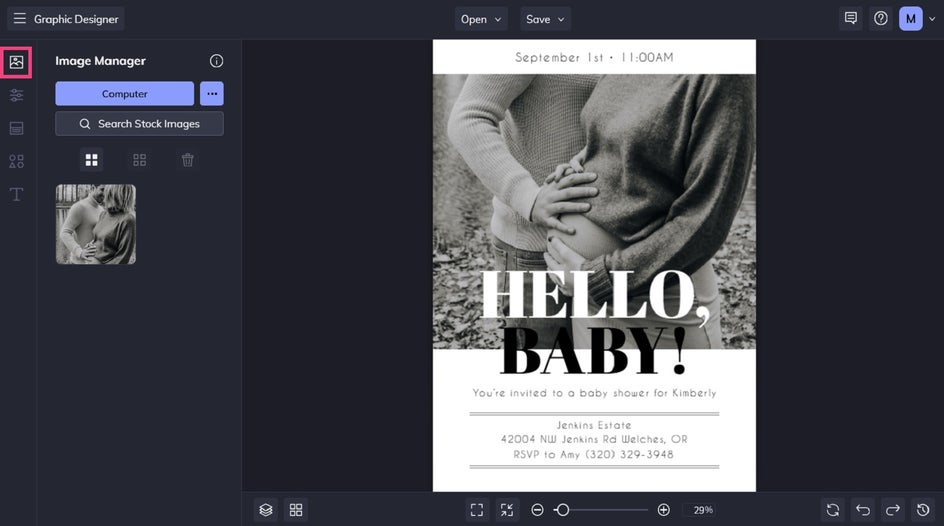Click the more options ellipsis button
Image resolution: width=944 pixels, height=526 pixels.
tap(212, 93)
